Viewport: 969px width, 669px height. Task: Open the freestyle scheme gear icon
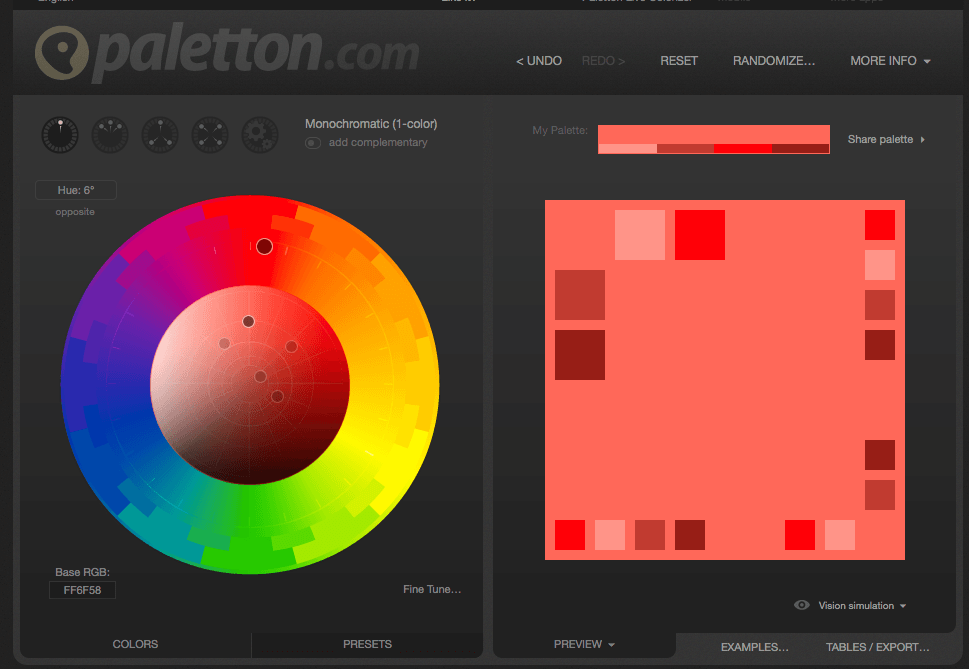[x=259, y=134]
